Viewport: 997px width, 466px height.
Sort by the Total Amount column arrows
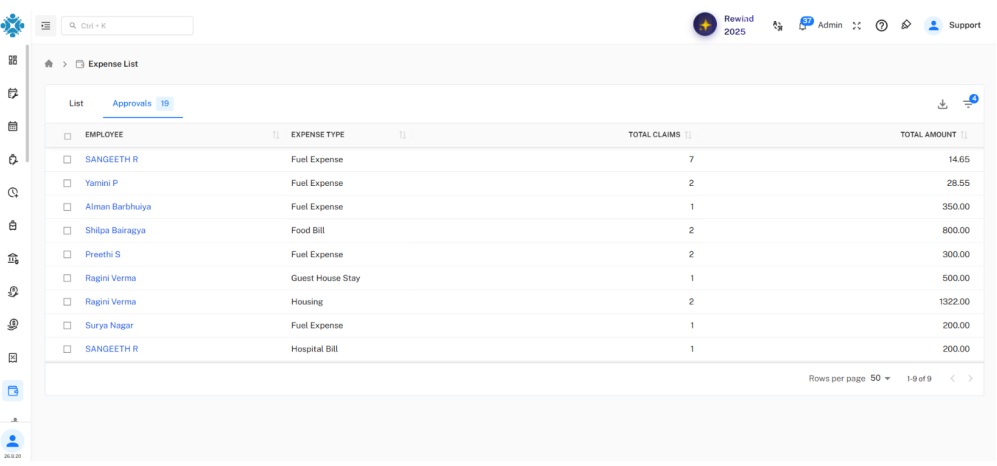(x=964, y=135)
